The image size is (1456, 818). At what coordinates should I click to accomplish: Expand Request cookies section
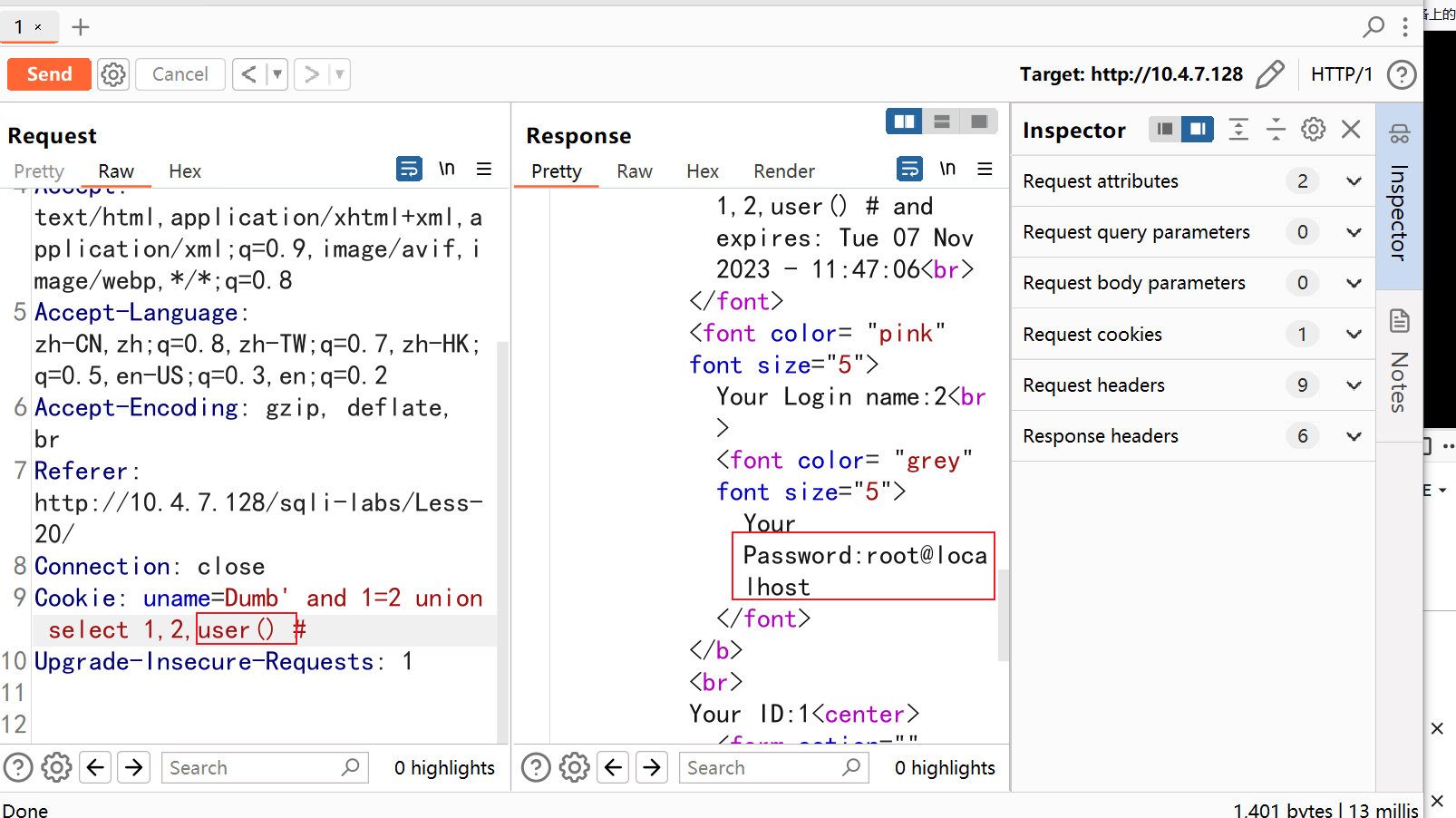click(1193, 335)
